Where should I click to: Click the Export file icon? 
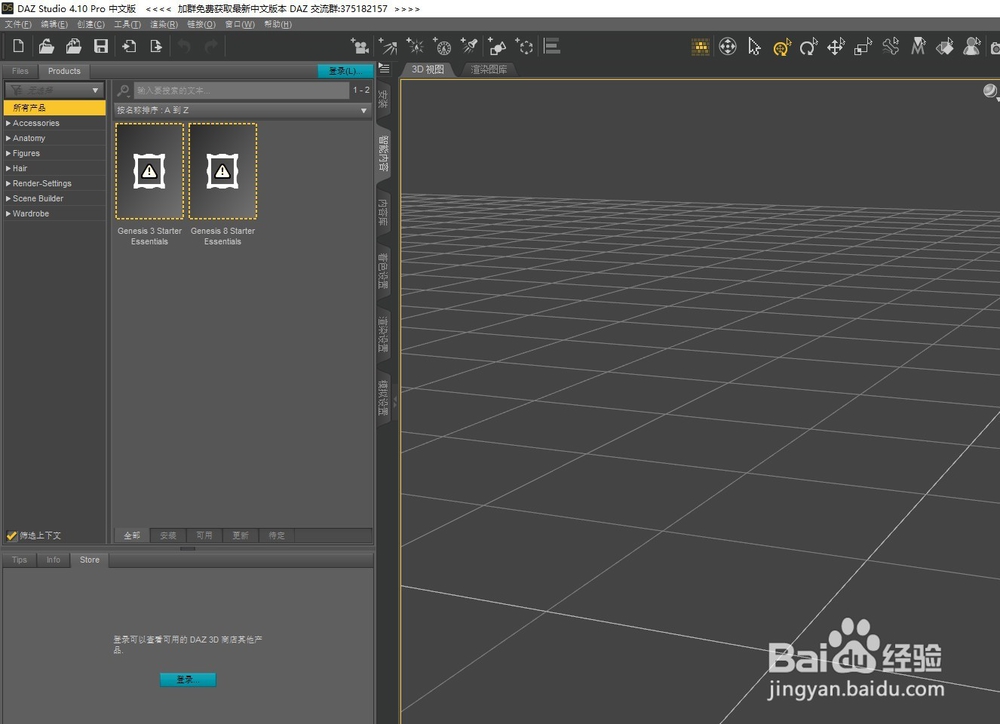click(156, 46)
